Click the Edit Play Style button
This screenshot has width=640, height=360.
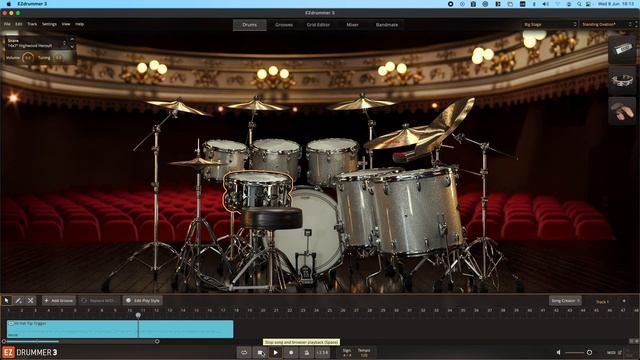click(143, 300)
